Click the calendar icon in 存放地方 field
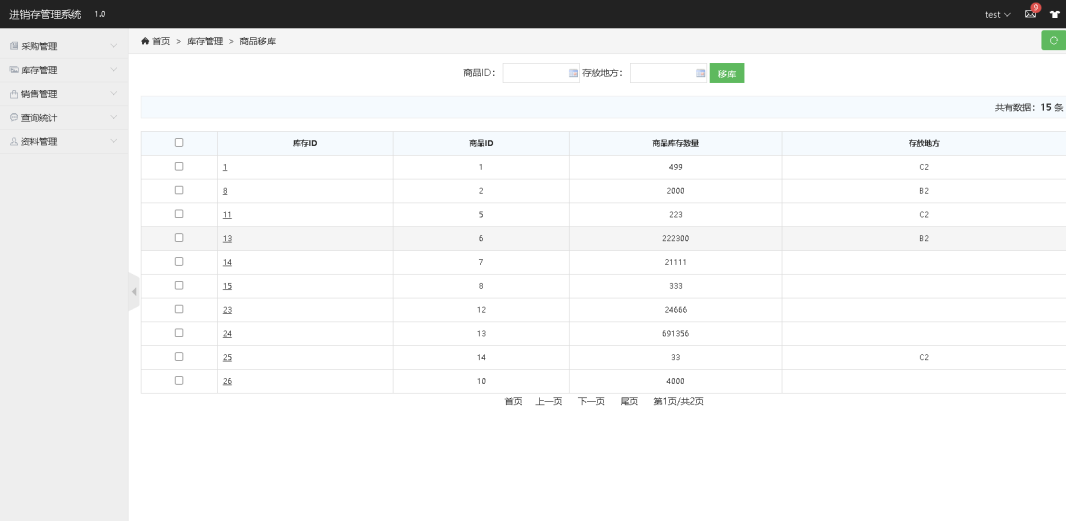The image size is (1066, 521). point(700,73)
